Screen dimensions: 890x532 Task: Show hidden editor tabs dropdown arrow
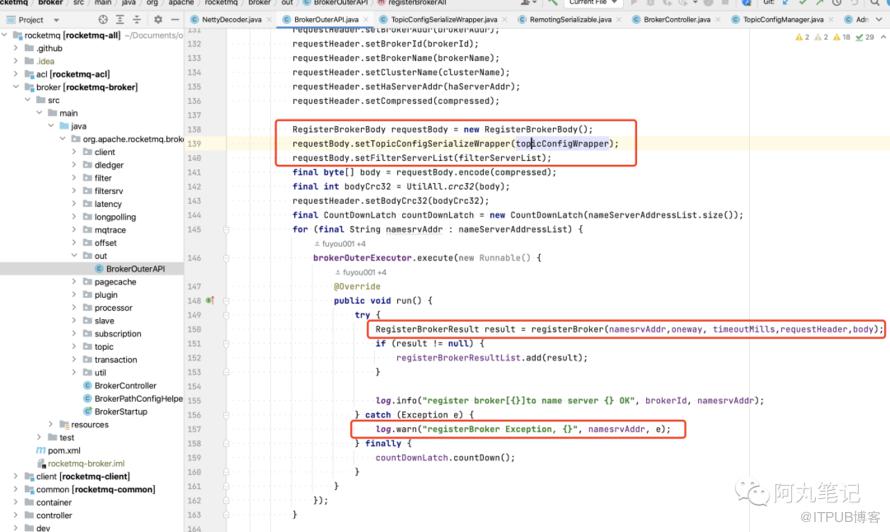[x=879, y=19]
